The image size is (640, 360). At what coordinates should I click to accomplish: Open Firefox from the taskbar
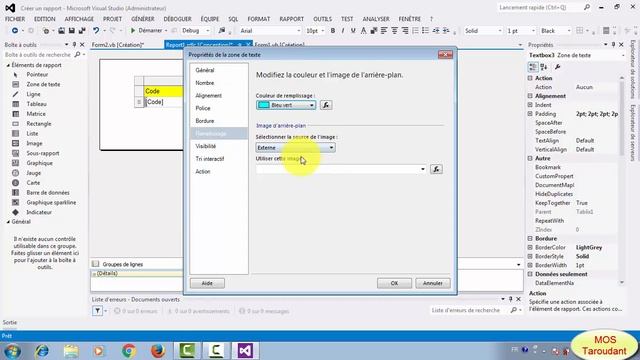click(x=158, y=351)
